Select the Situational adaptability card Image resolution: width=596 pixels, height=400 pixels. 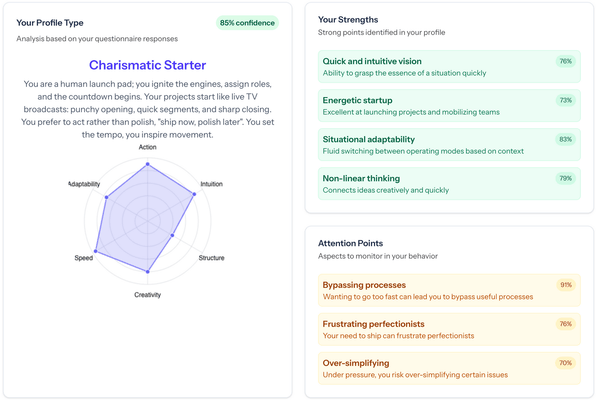449,145
